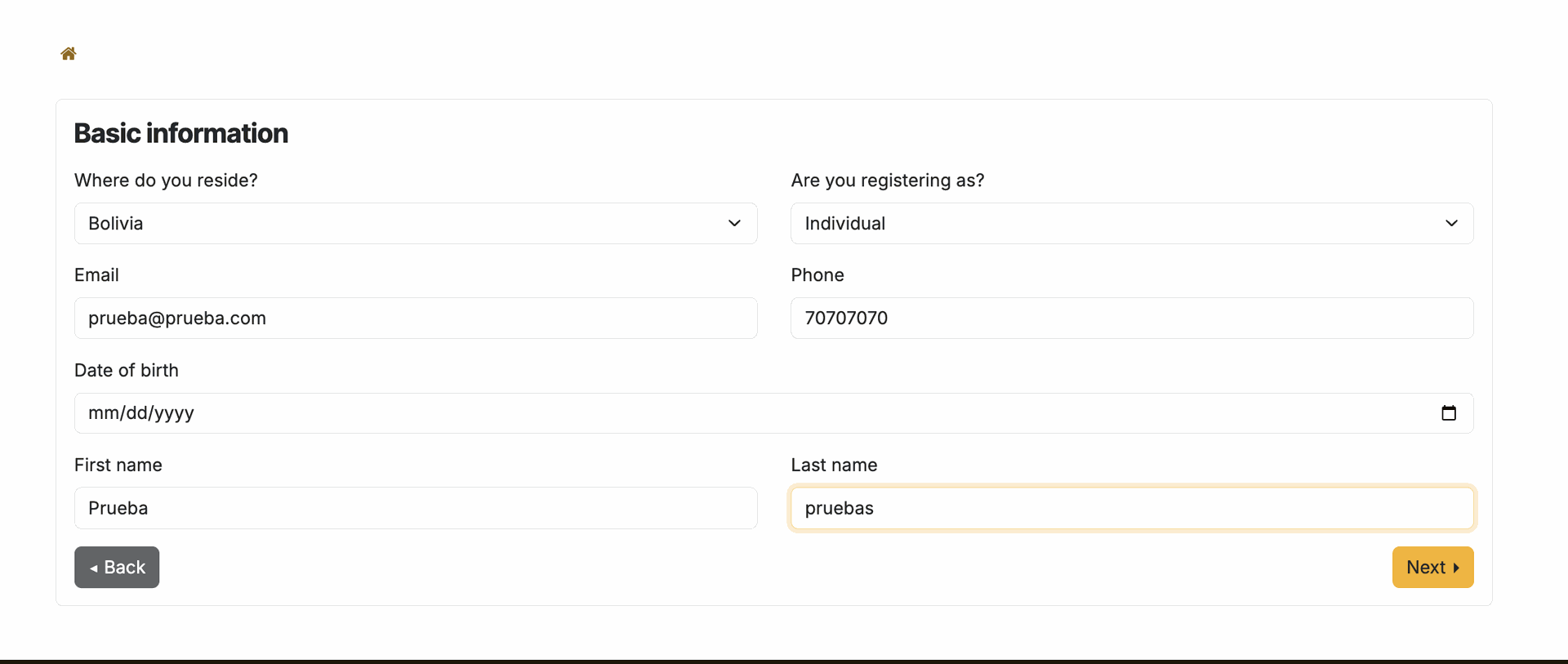The width and height of the screenshot is (1568, 664).
Task: Open the residence dropdown showing Bolivia
Action: click(x=415, y=224)
